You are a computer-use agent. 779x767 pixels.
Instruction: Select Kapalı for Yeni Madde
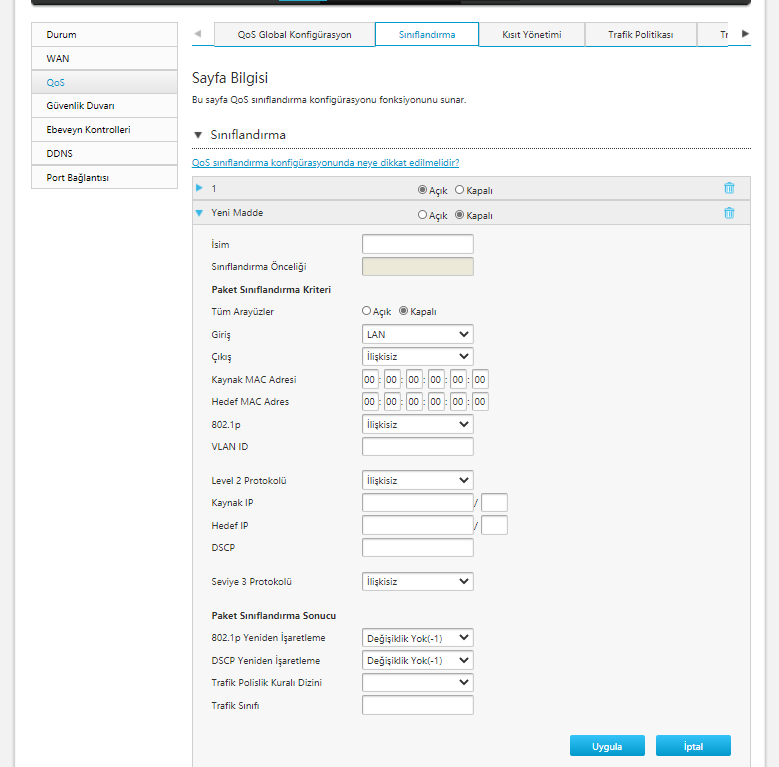[x=460, y=215]
